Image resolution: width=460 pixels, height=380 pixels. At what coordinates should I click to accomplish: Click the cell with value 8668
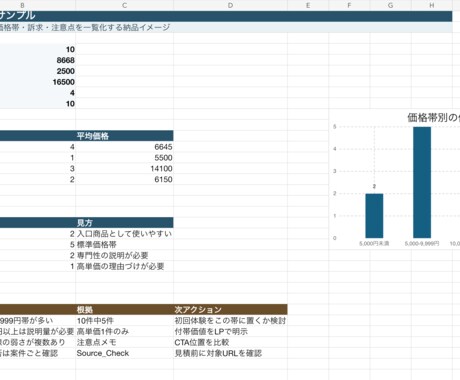pos(38,60)
